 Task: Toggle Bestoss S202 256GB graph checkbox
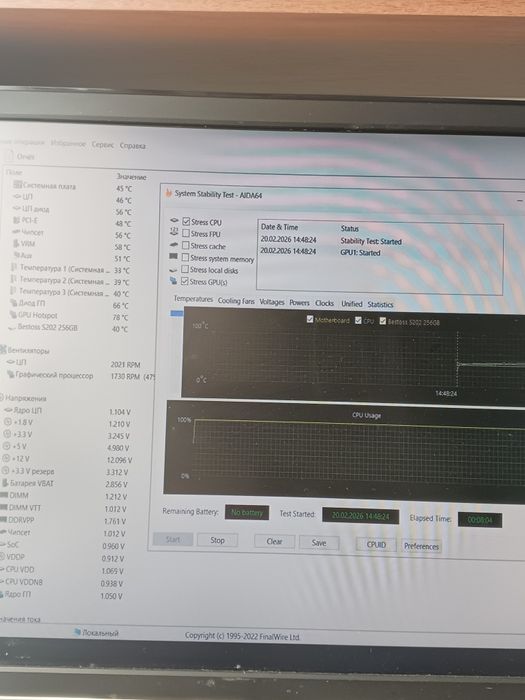pyautogui.click(x=383, y=321)
